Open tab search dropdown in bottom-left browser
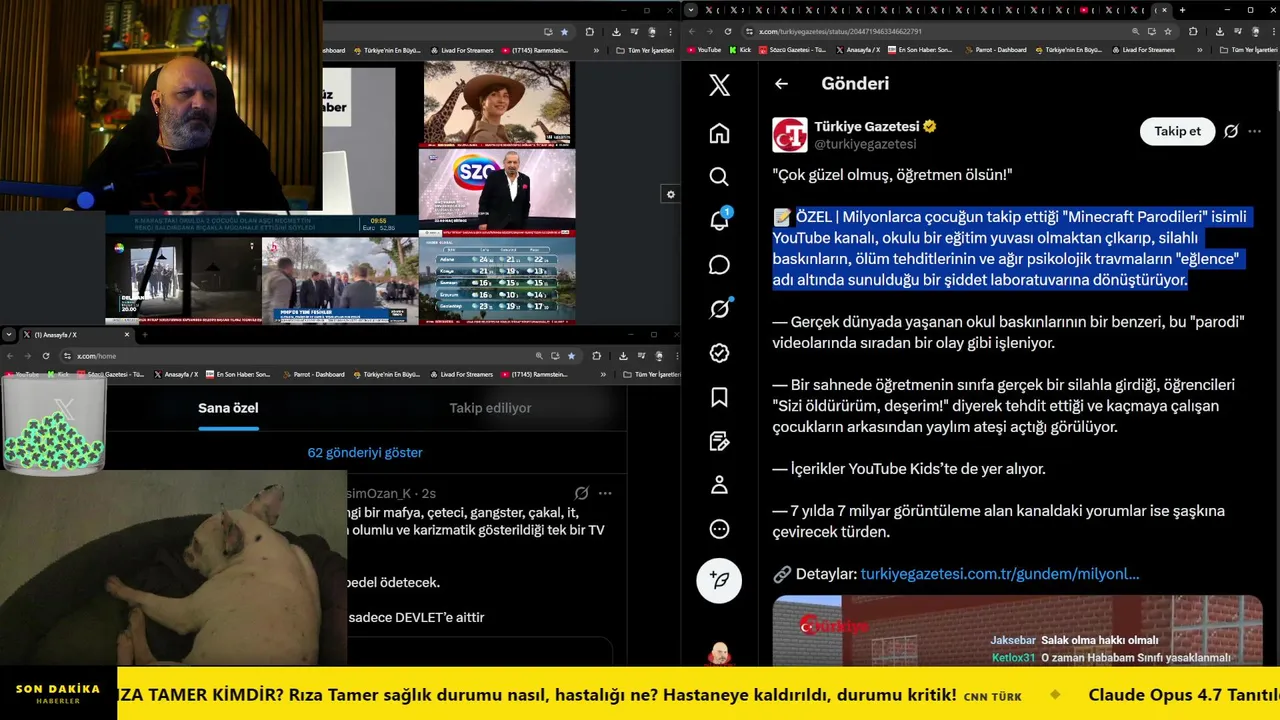 pos(11,334)
